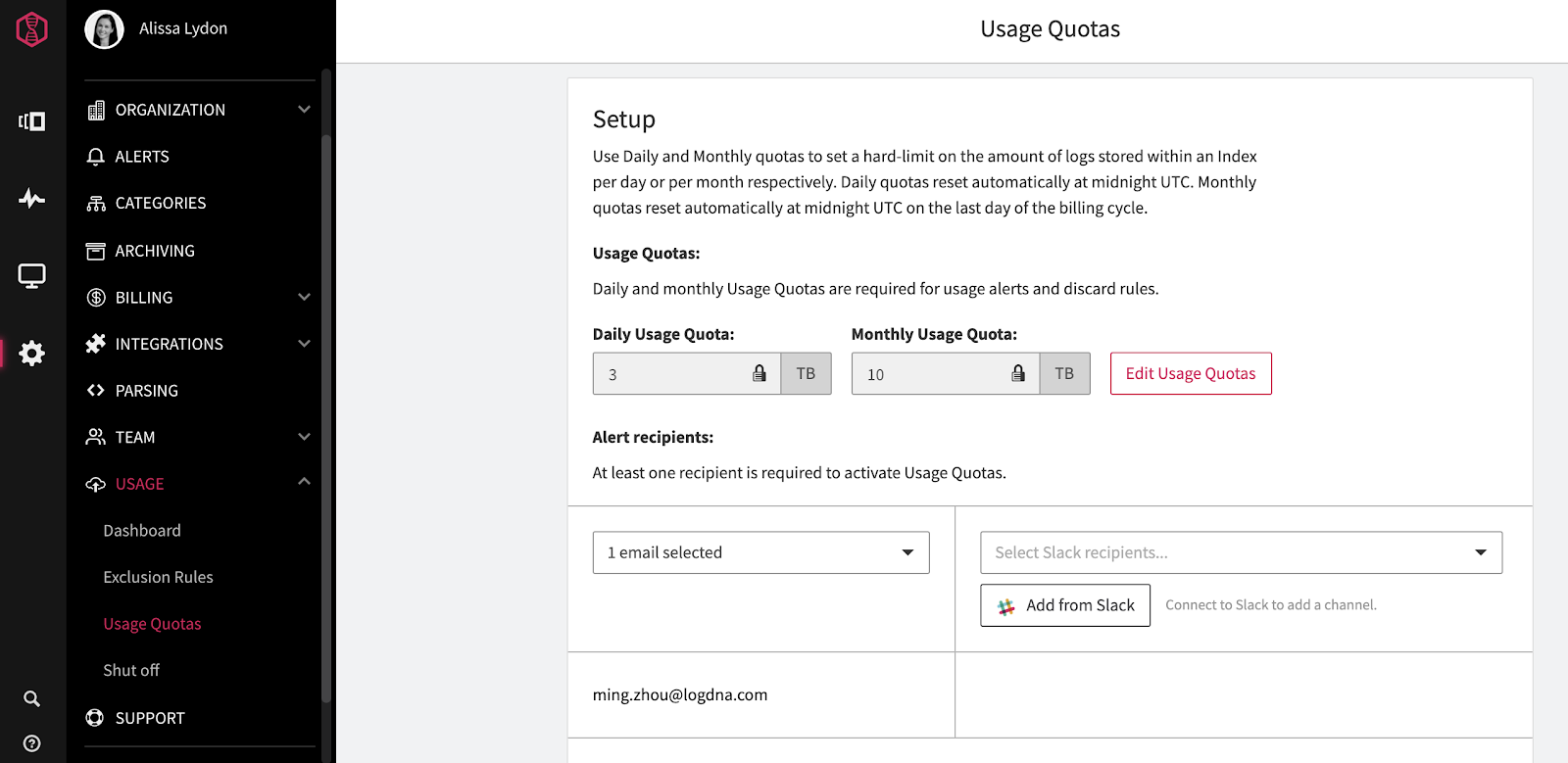Expand the Billing section chevron
Screen dimensions: 1568x763
304,297
